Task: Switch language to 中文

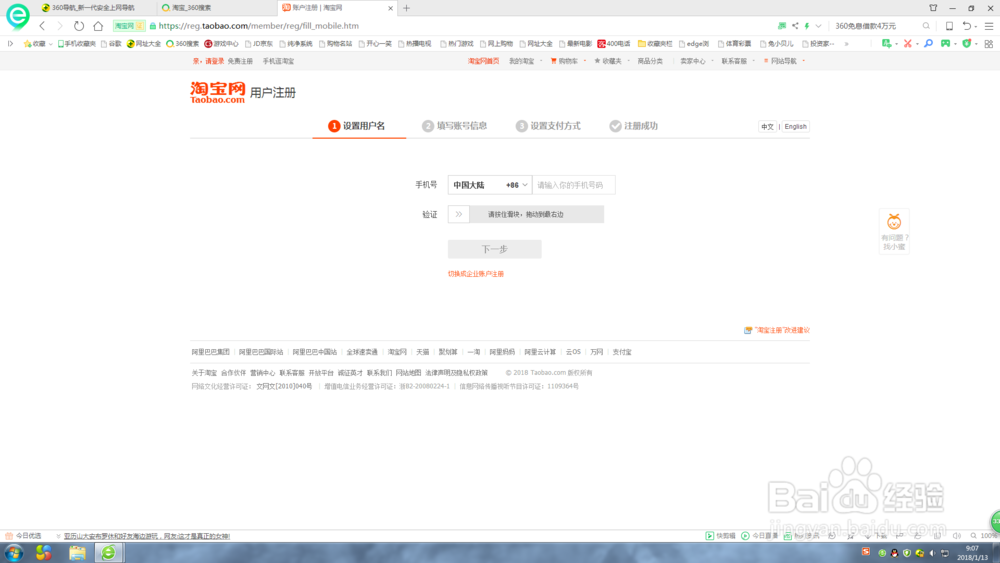Action: click(x=767, y=127)
